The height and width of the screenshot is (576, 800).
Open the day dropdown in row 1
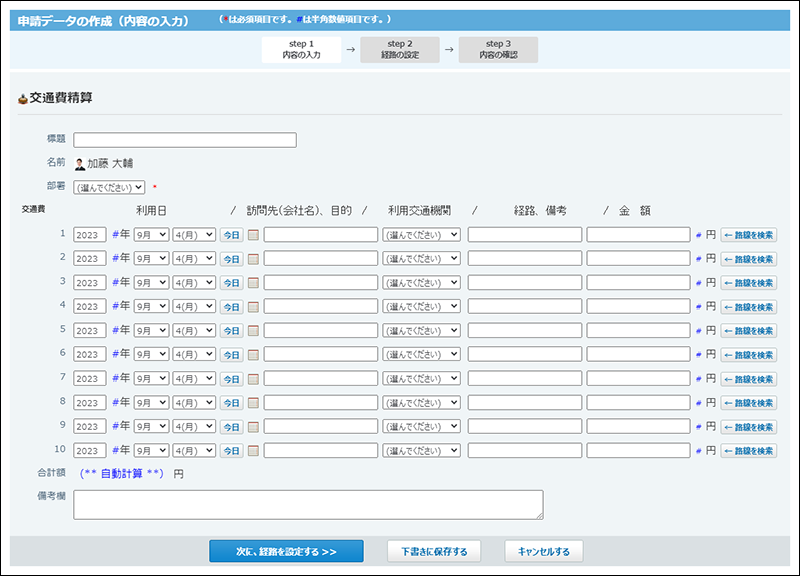(x=194, y=235)
